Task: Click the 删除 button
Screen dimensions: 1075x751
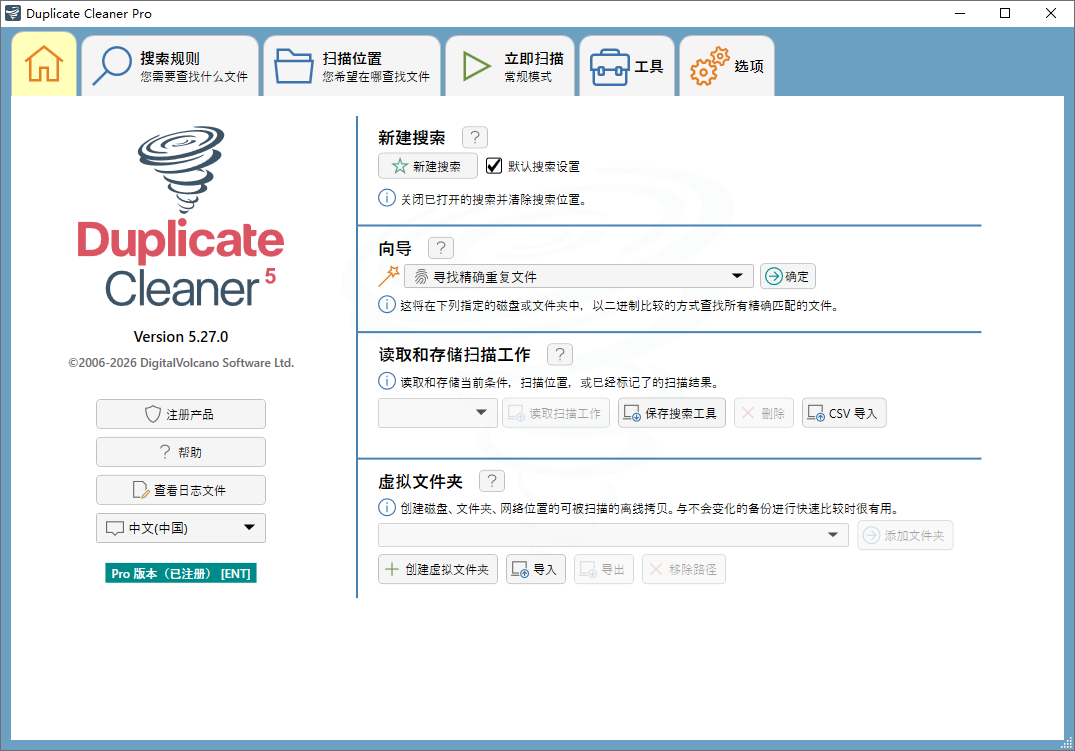Action: pos(764,413)
